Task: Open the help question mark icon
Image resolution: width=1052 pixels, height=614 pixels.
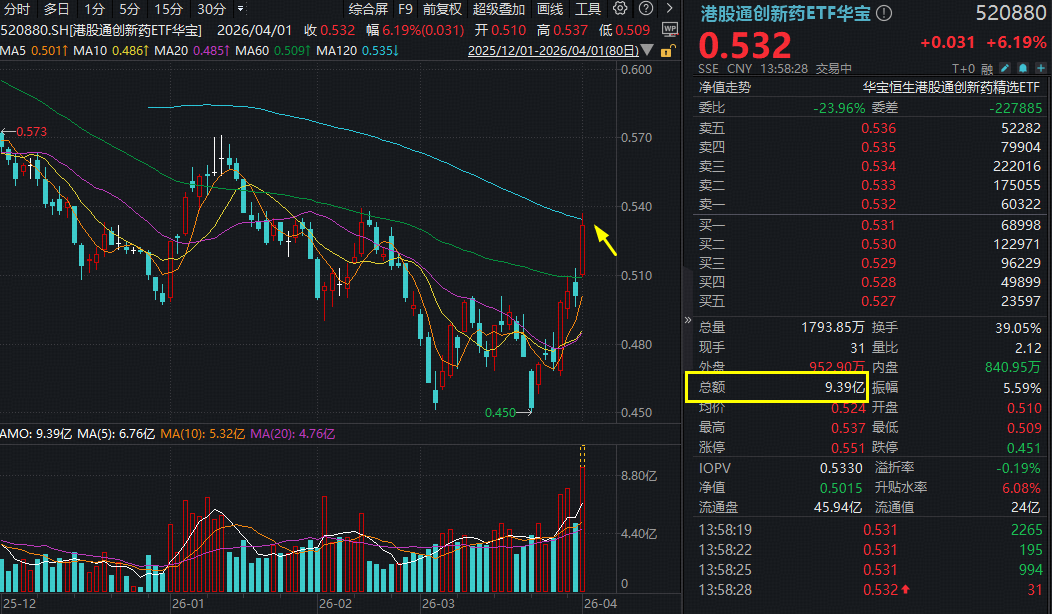Action: coord(645,8)
